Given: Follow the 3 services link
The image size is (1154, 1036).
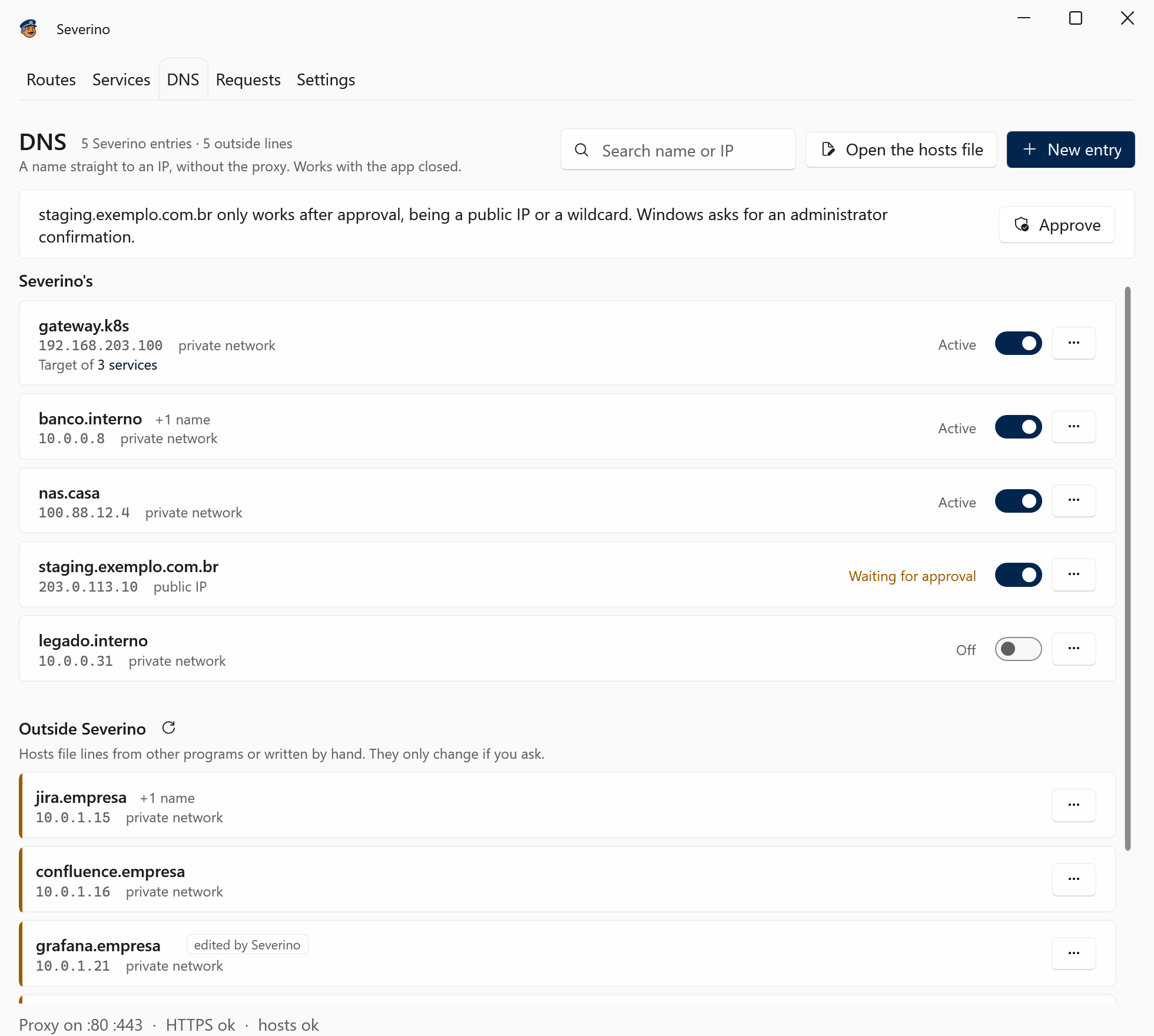Looking at the screenshot, I should point(127,365).
